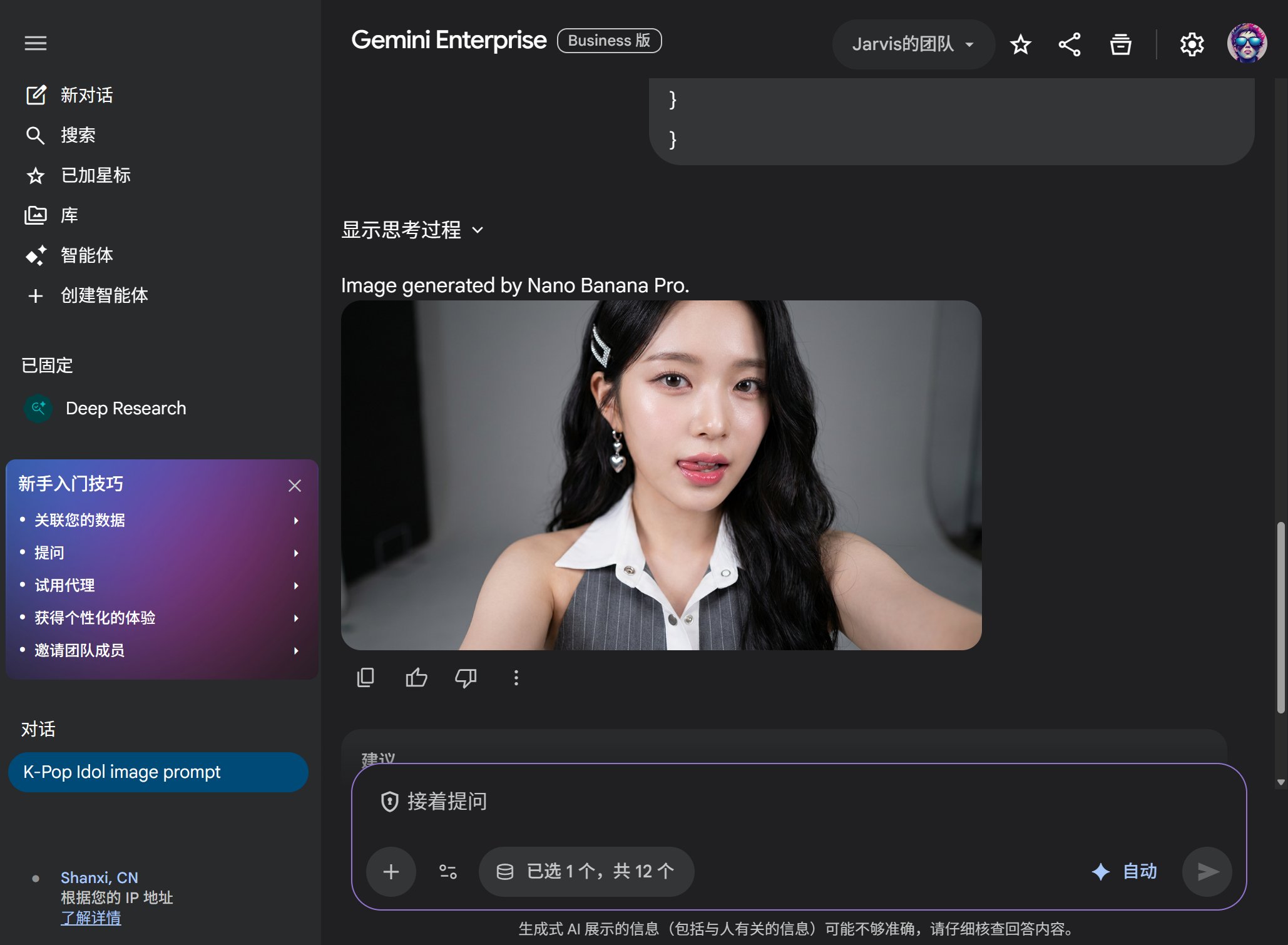Close the 新手入门技巧 tips panel

coord(295,486)
